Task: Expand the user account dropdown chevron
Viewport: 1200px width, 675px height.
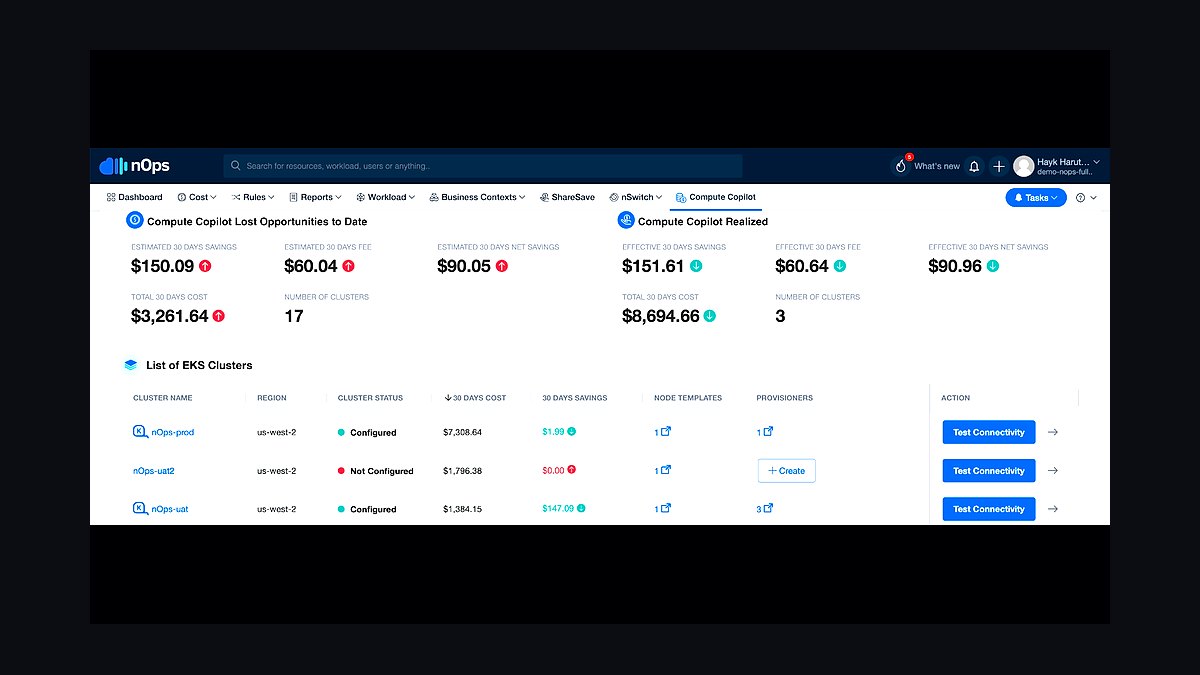Action: [x=1097, y=162]
